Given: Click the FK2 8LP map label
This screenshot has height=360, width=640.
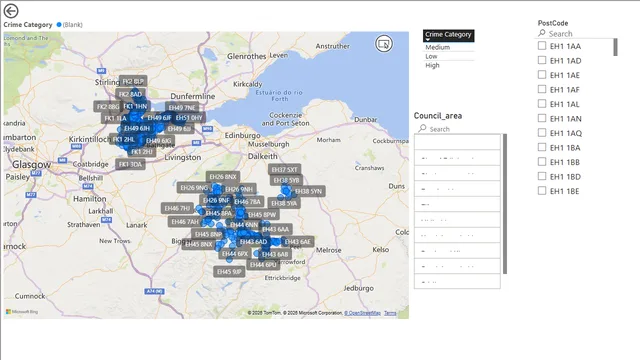Looking at the screenshot, I should 133,81.
